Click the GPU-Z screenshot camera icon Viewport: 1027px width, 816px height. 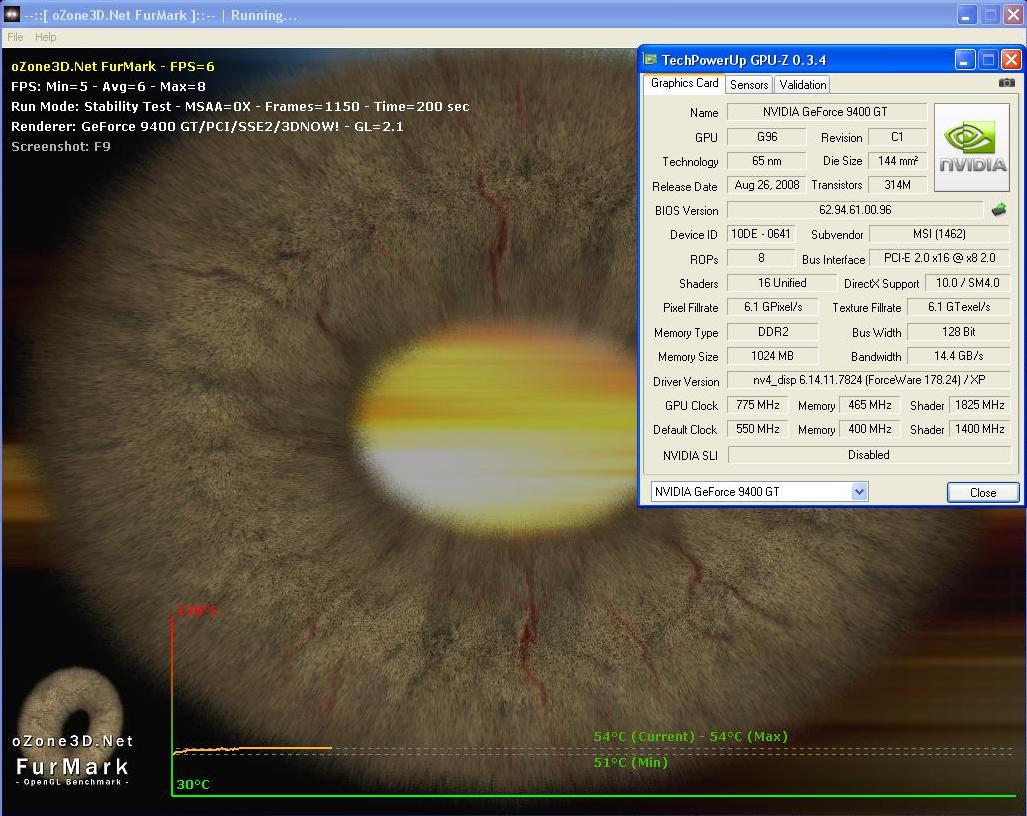point(1006,83)
